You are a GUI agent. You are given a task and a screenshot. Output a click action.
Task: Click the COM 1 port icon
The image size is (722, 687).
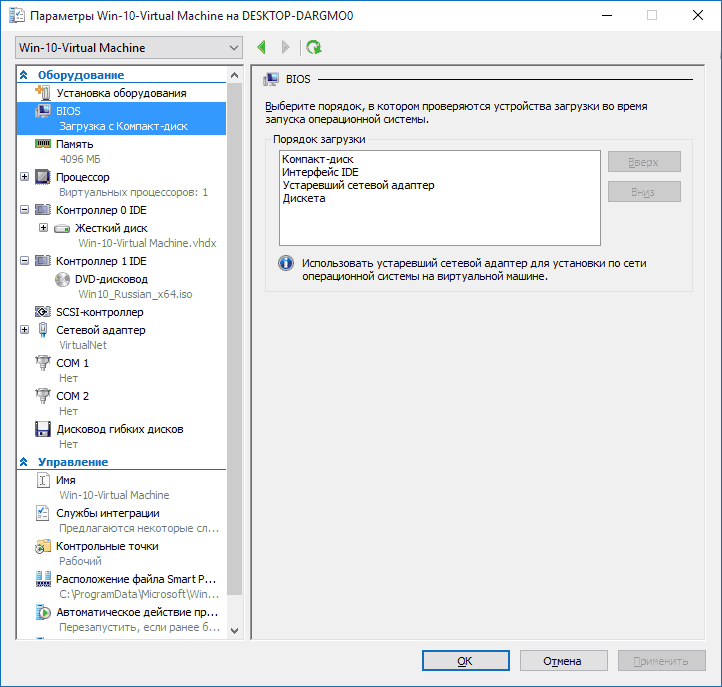[x=43, y=363]
